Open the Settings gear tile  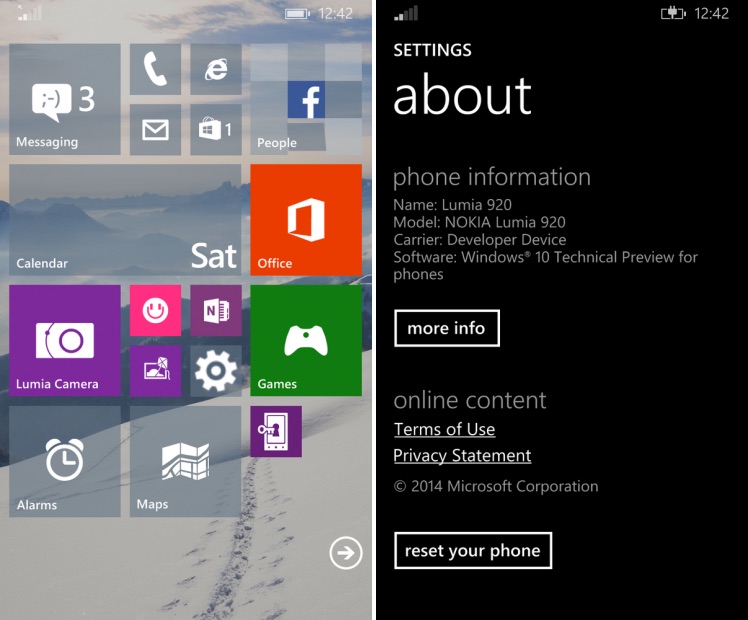click(x=216, y=371)
